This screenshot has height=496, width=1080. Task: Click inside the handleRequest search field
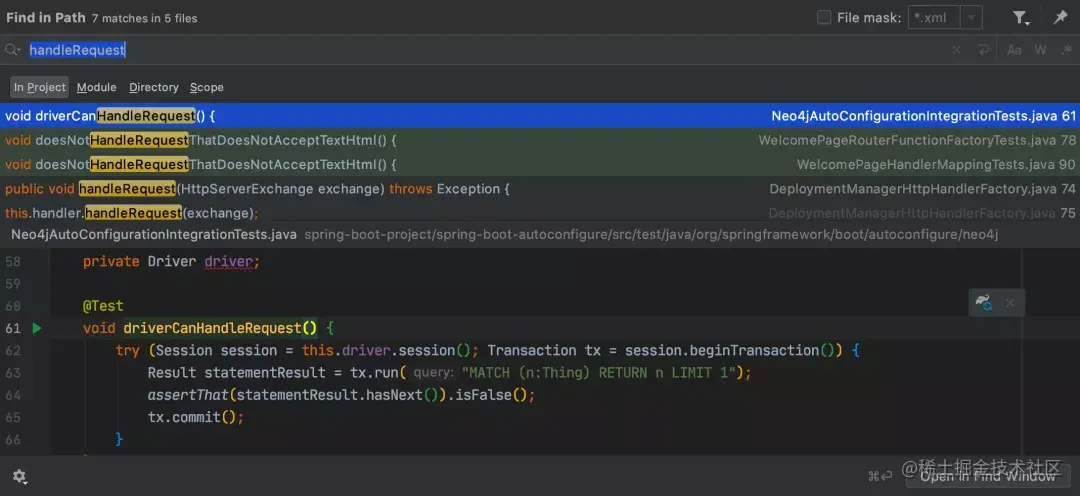point(482,50)
